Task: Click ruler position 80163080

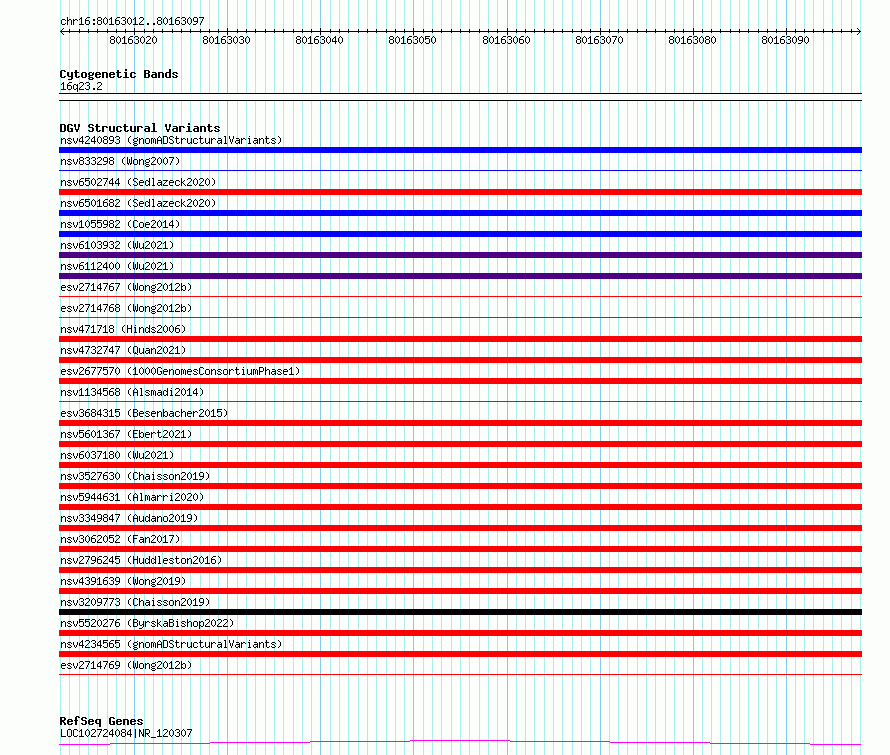Action: pyautogui.click(x=692, y=40)
